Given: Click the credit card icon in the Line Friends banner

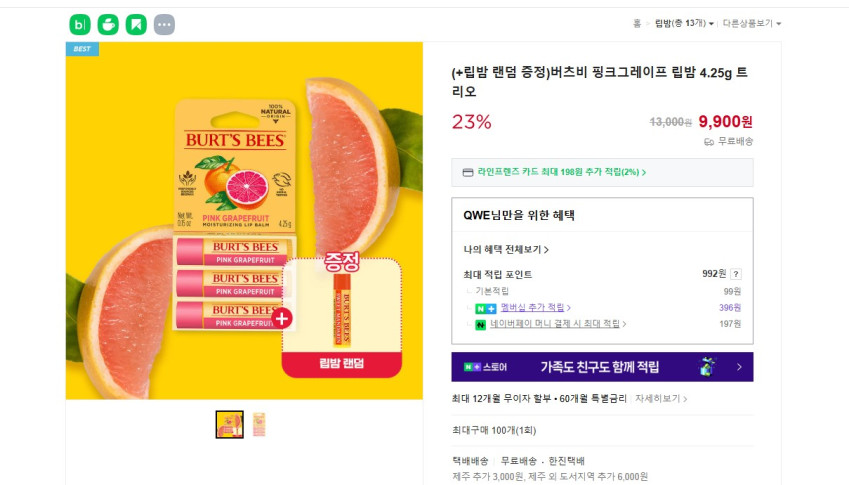Looking at the screenshot, I should 467,172.
